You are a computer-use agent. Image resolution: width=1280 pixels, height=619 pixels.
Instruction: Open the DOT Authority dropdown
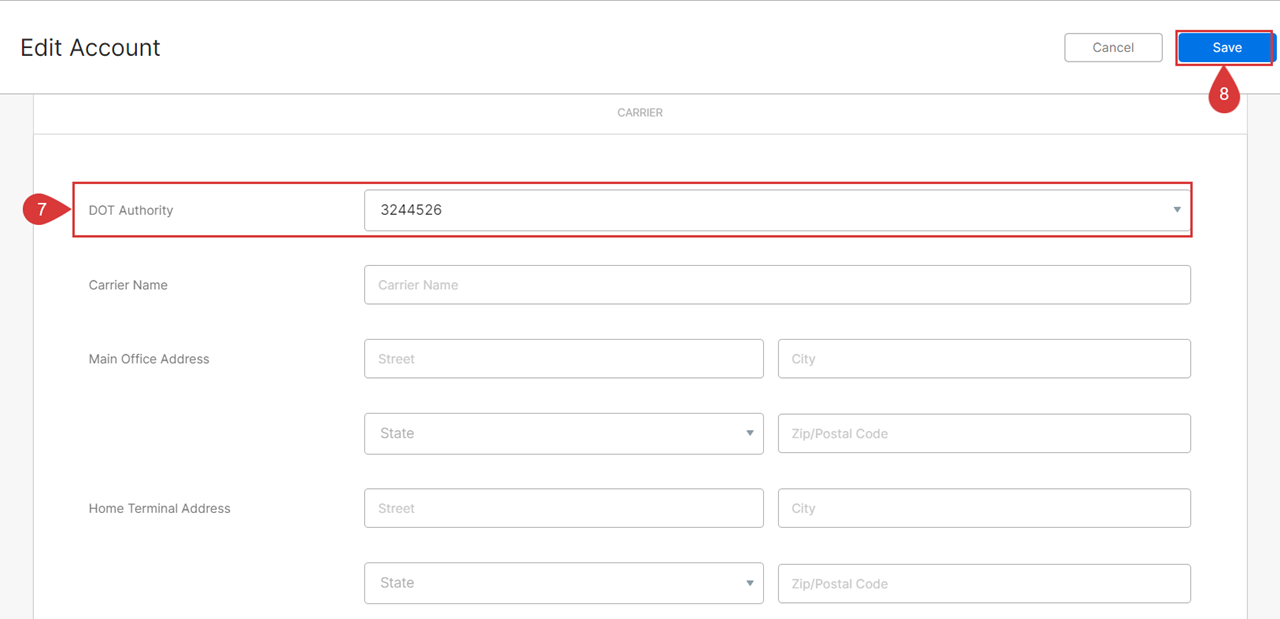pos(777,210)
